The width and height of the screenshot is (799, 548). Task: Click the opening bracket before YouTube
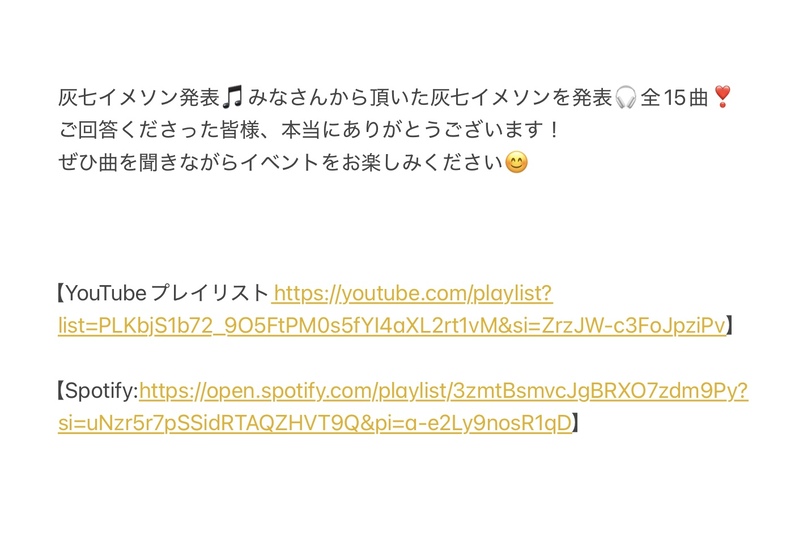click(x=61, y=294)
